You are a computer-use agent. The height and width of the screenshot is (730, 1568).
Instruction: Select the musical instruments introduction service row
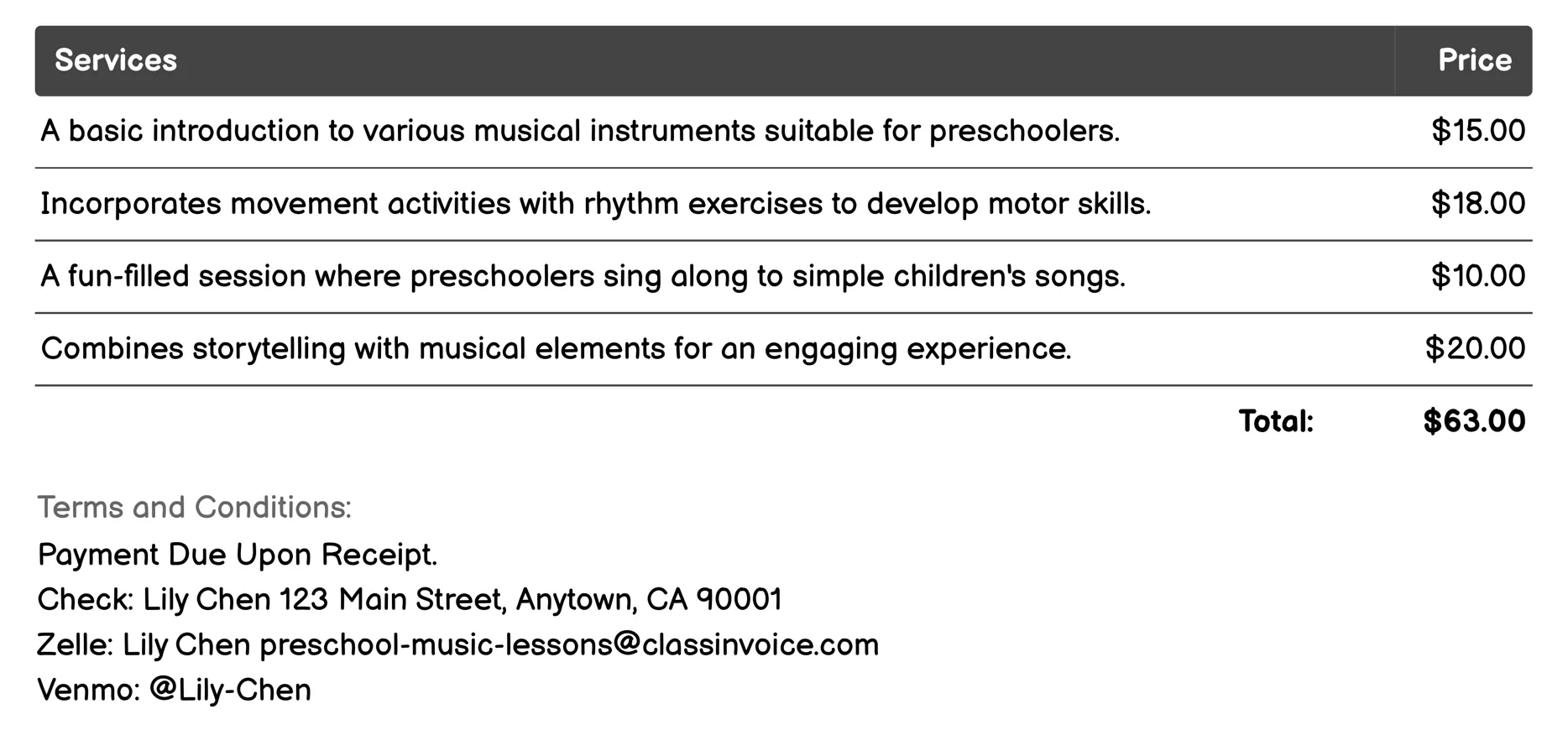[x=579, y=131]
